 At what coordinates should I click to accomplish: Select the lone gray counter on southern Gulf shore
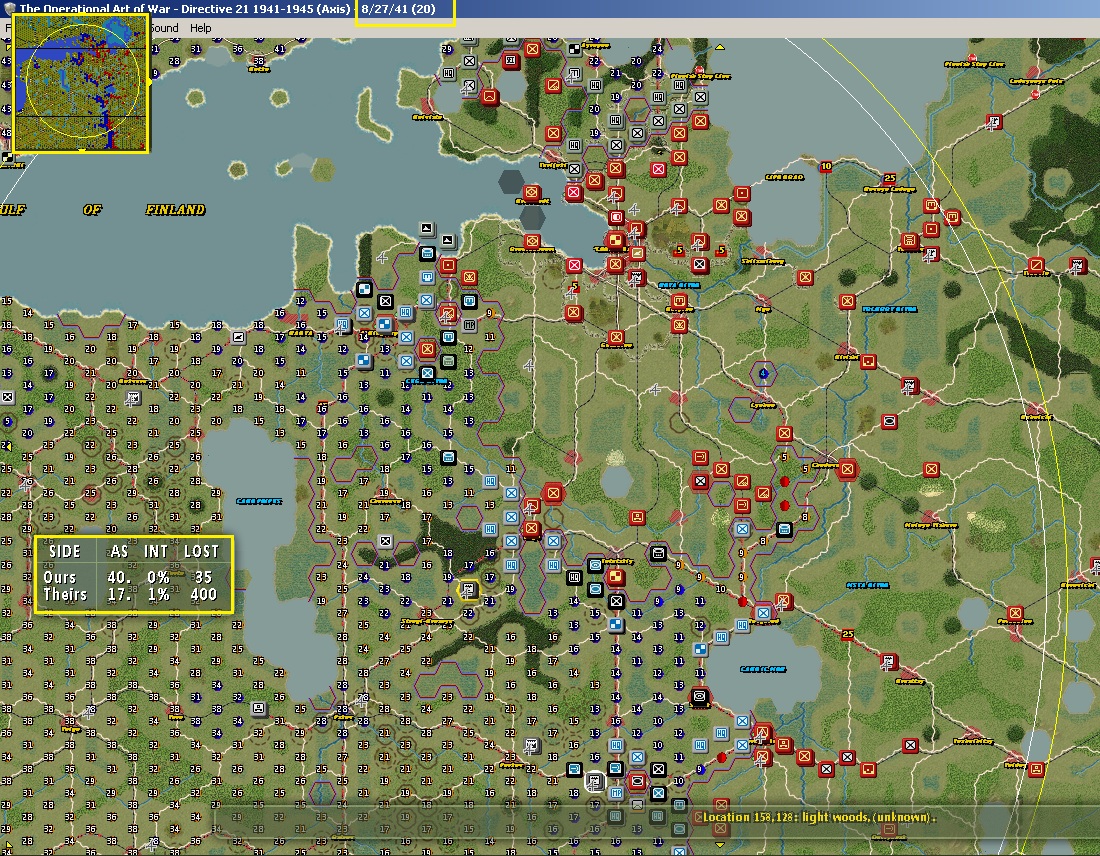(239, 337)
